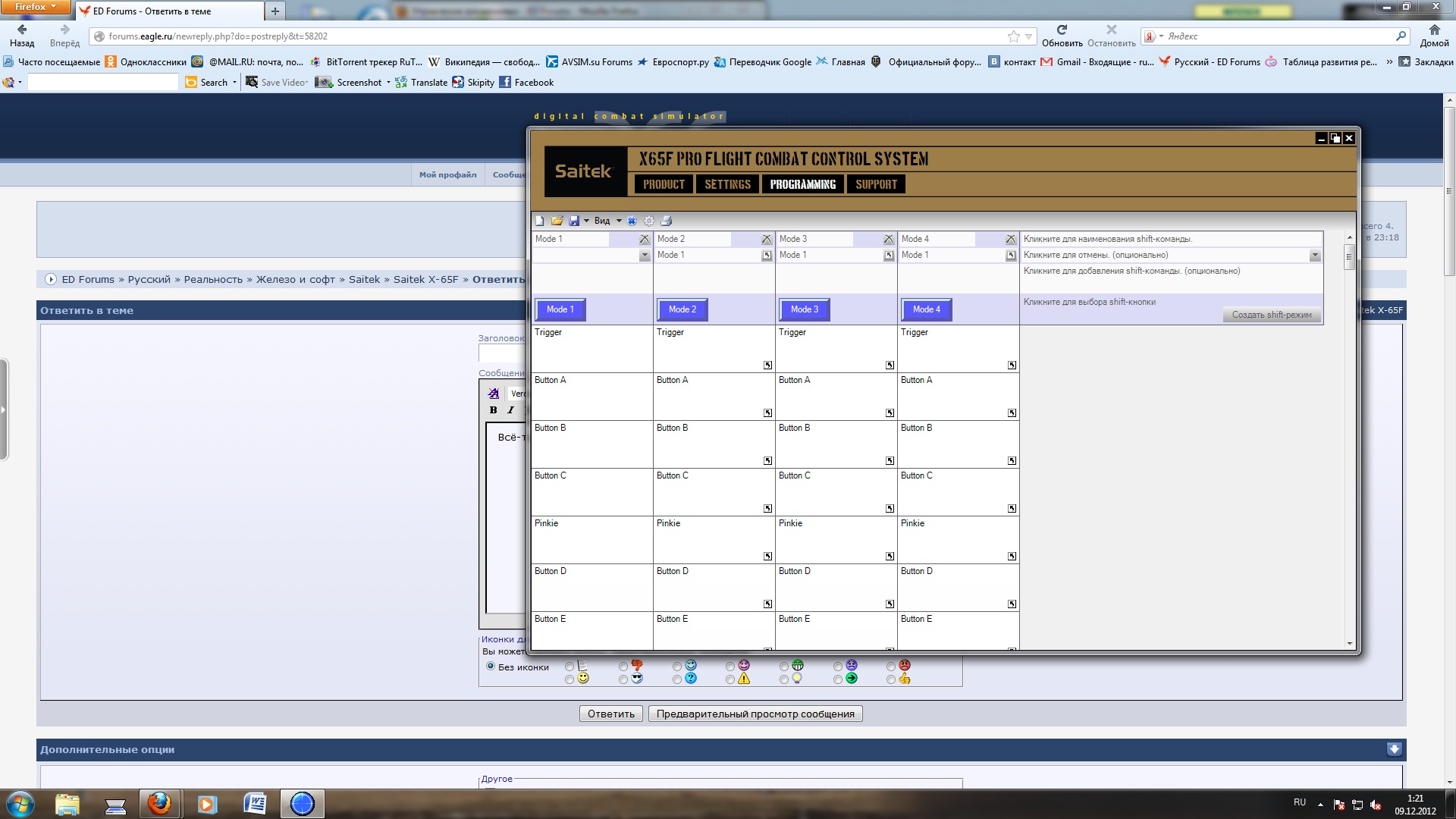The image size is (1456, 819).
Task: Click the blue globe icon in Saitek toolbar
Action: pyautogui.click(x=632, y=221)
